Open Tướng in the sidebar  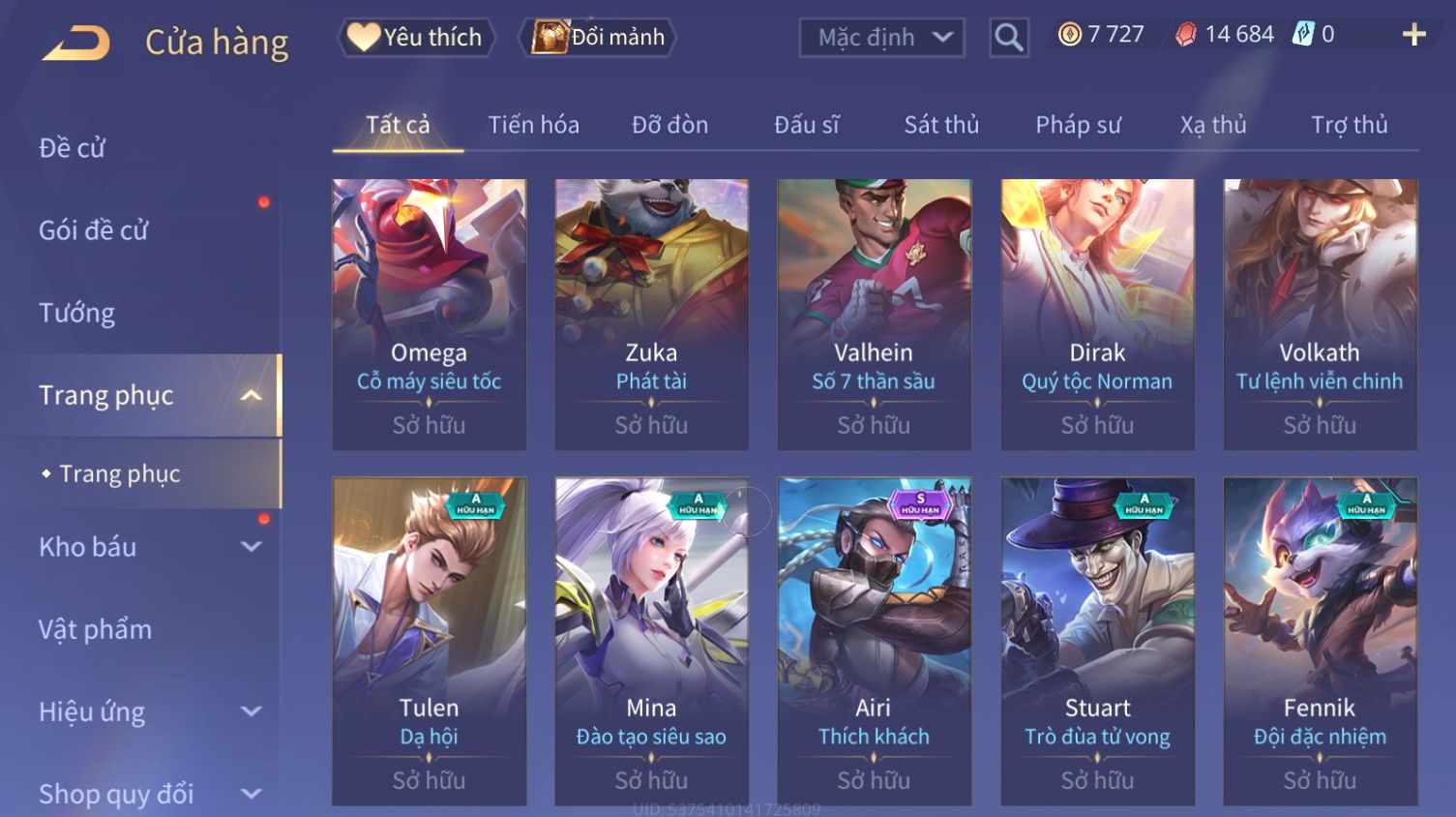[x=77, y=313]
